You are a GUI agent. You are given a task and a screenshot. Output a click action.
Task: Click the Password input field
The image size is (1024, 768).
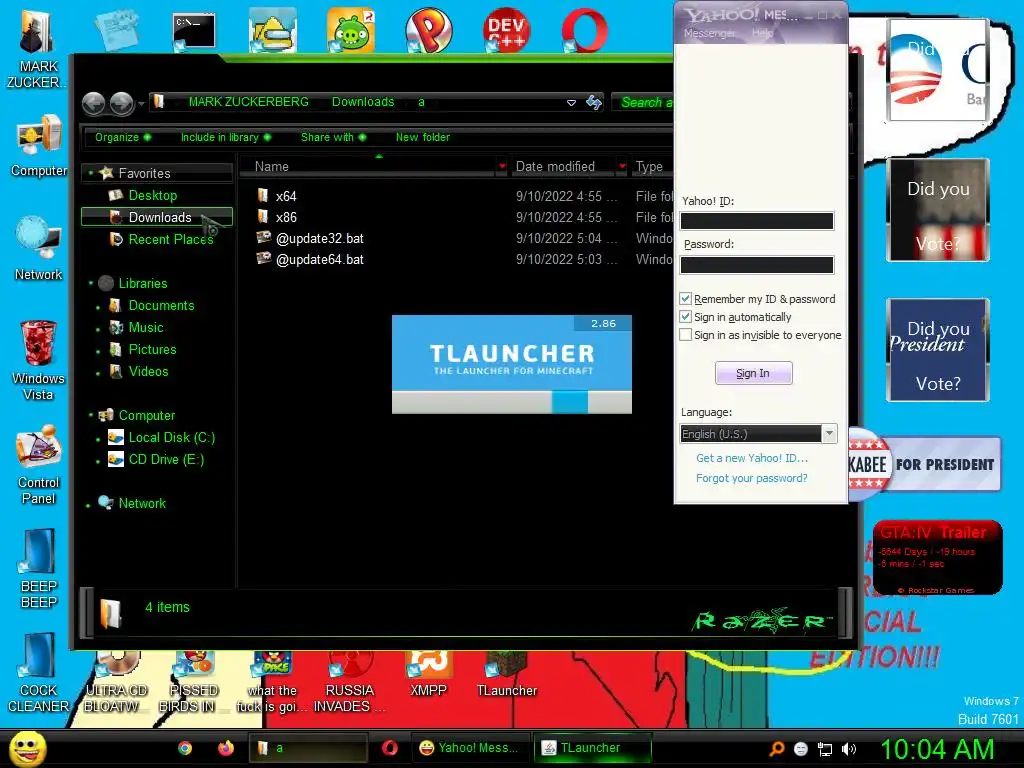pyautogui.click(x=757, y=264)
